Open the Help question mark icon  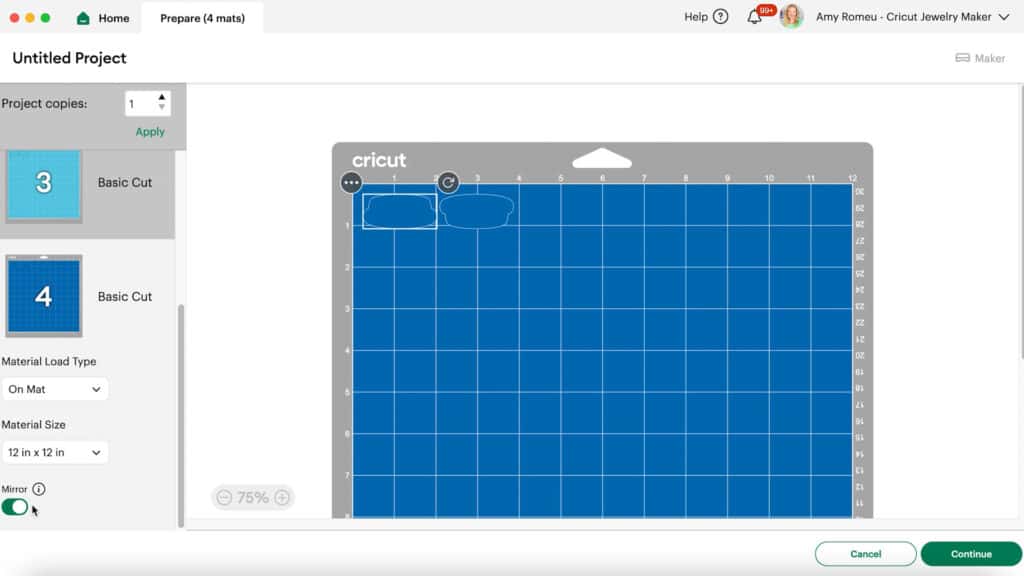[720, 17]
